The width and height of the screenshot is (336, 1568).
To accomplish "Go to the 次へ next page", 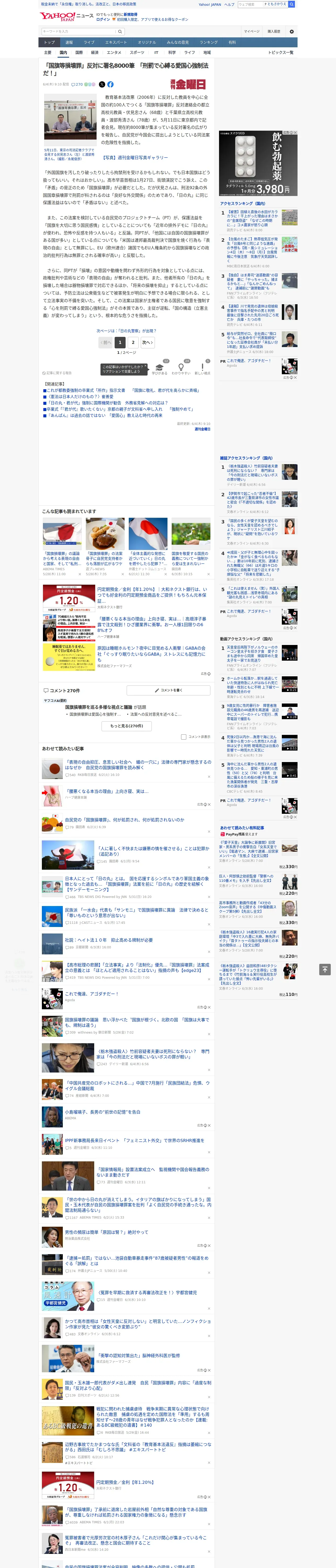I will 147,343.
